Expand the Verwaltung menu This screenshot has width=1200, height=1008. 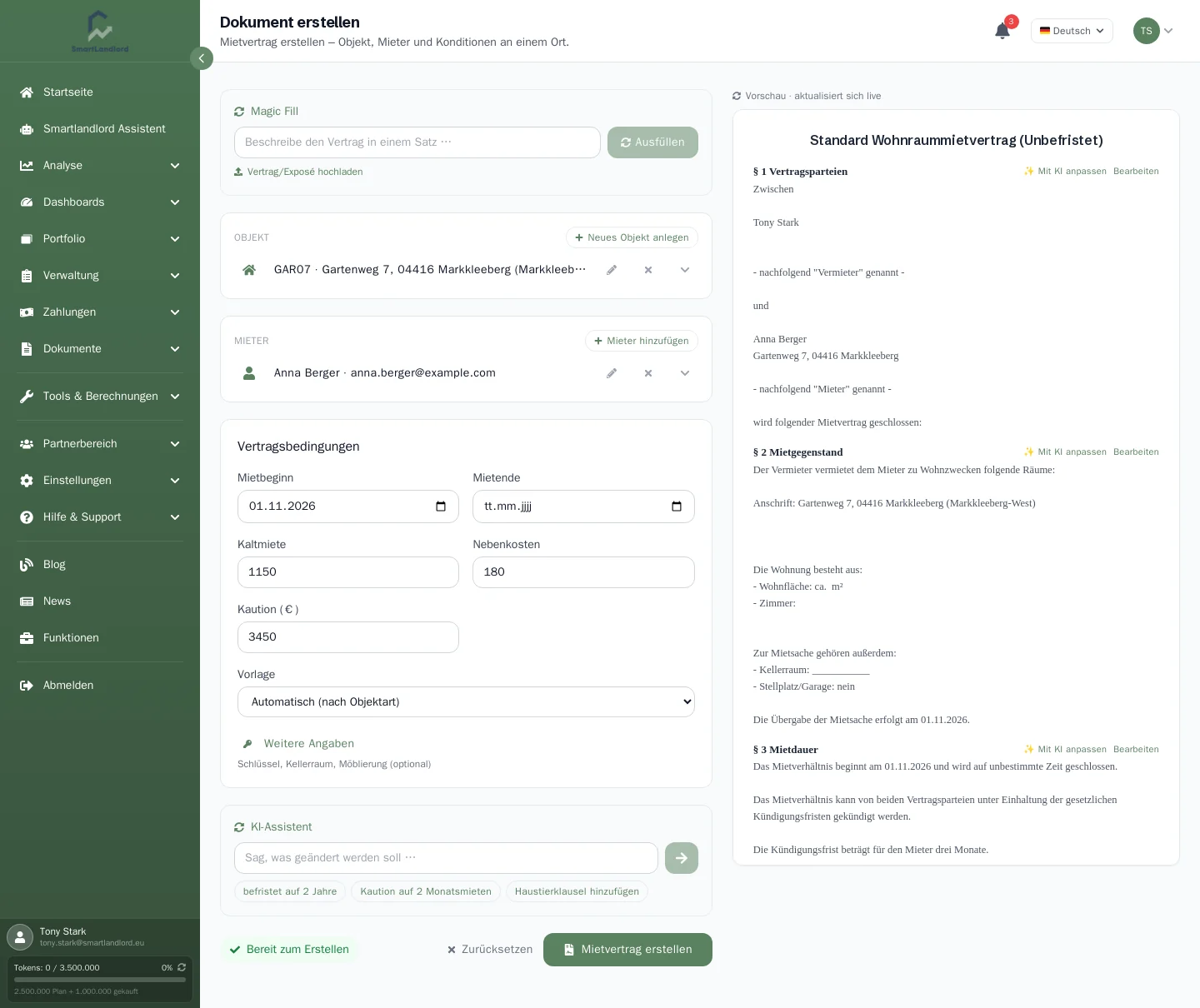(x=100, y=276)
